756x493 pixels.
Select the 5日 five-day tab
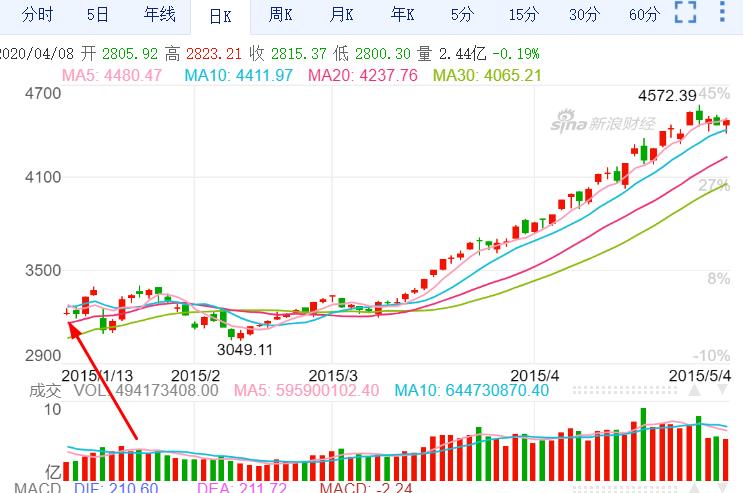(x=98, y=14)
